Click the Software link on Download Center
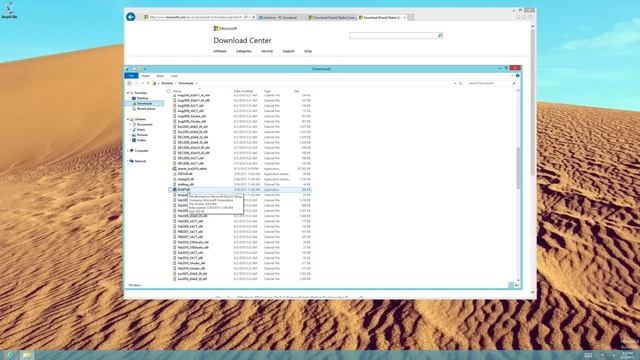This screenshot has height=360, width=640. tap(220, 51)
